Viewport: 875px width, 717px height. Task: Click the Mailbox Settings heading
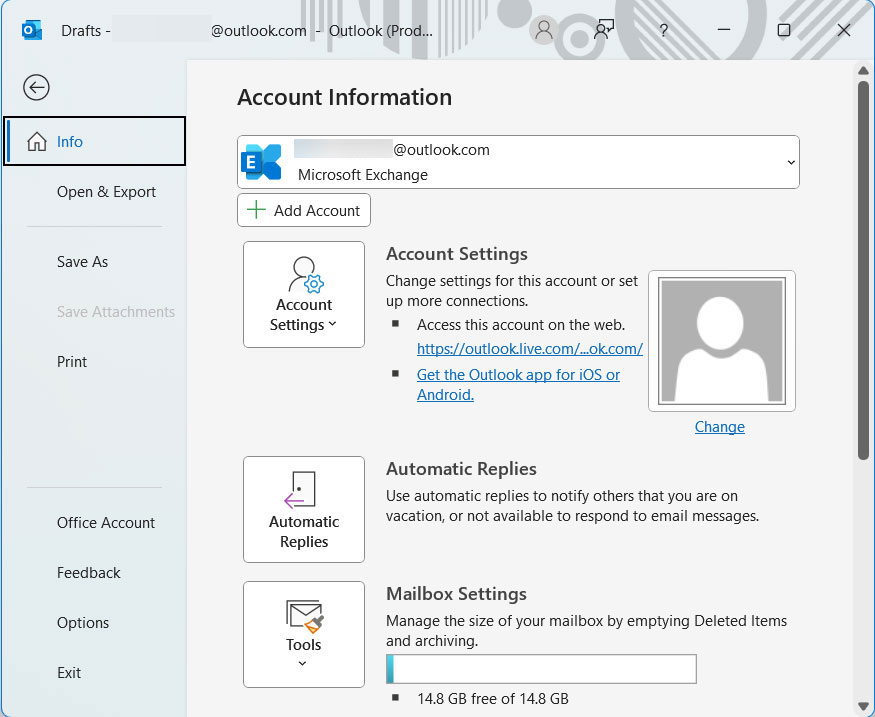456,594
